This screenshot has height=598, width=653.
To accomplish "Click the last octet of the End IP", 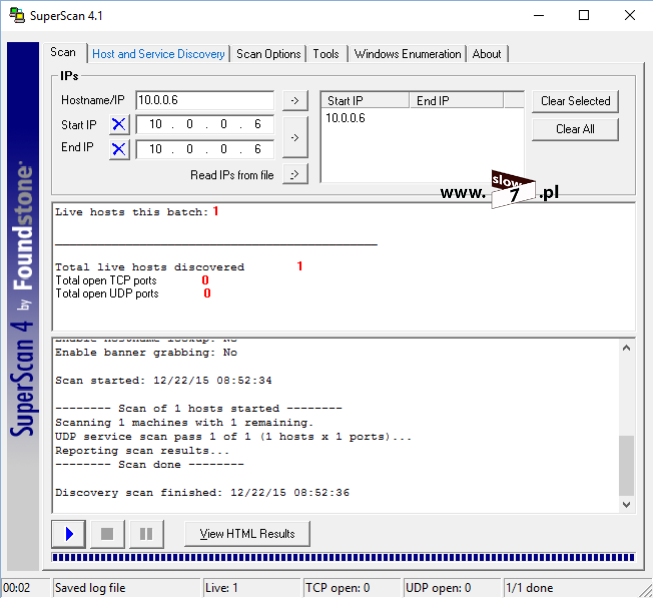I will coord(258,149).
